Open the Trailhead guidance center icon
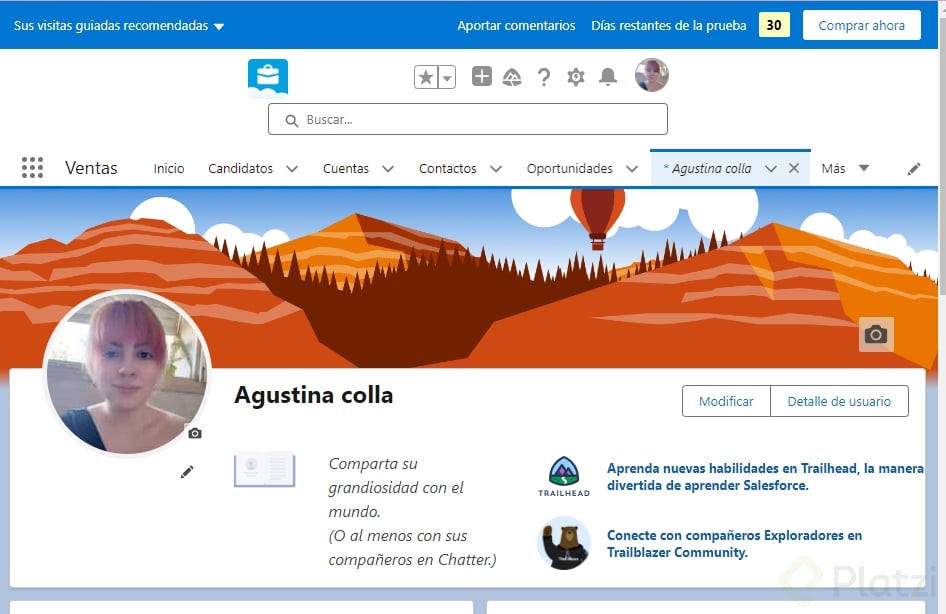Image resolution: width=946 pixels, height=614 pixels. (512, 77)
